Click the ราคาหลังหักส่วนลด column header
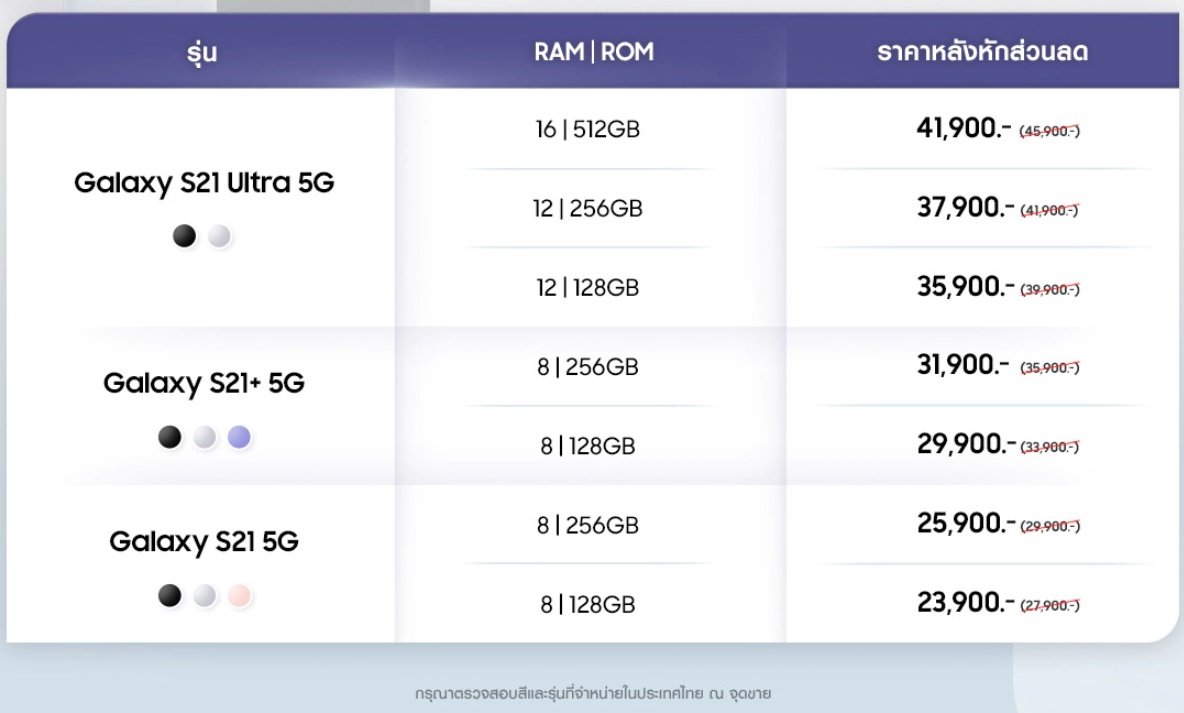 pyautogui.click(x=982, y=51)
